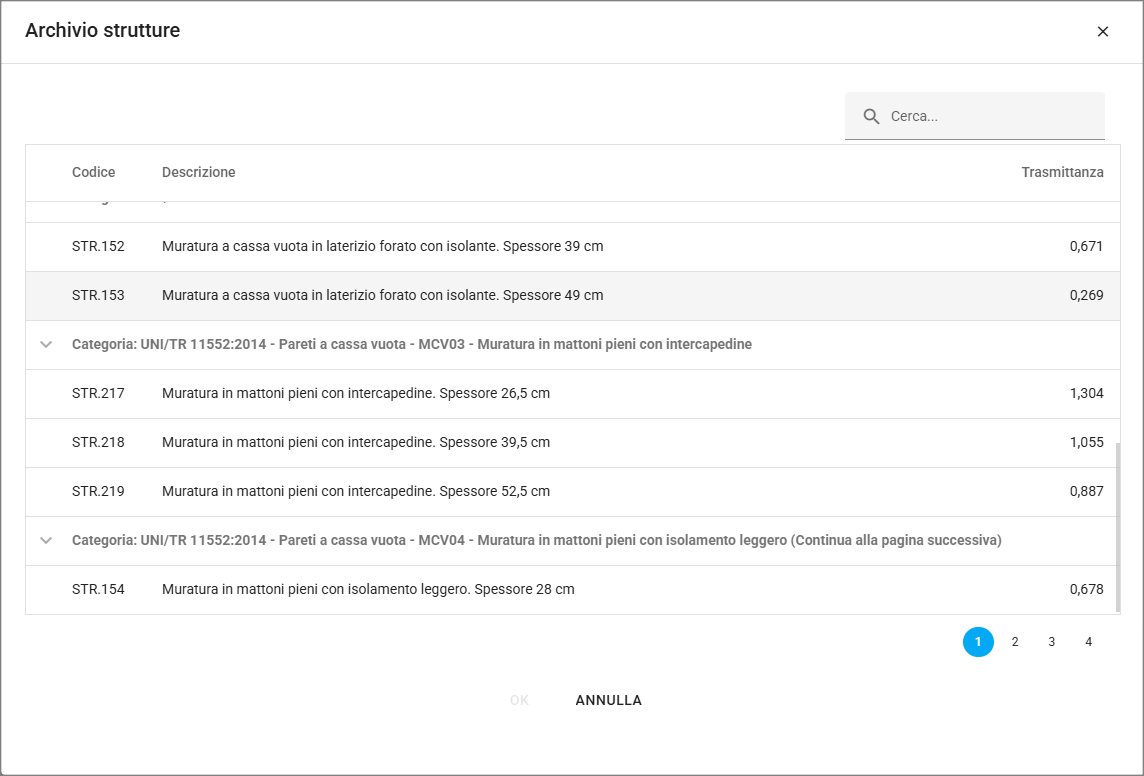Click the vertical scrollbar of the table
Viewport: 1144px width, 776px height.
click(1117, 525)
